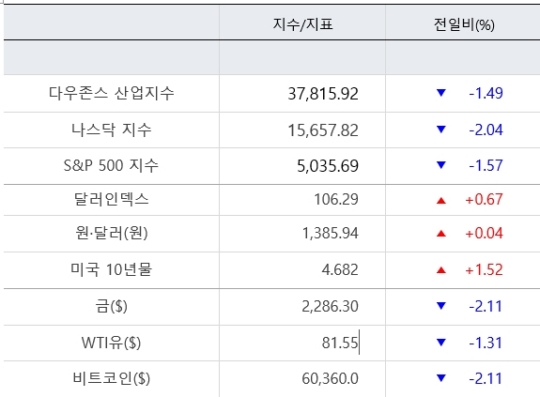Click the 15,657.82 nasdaq value

323,130
